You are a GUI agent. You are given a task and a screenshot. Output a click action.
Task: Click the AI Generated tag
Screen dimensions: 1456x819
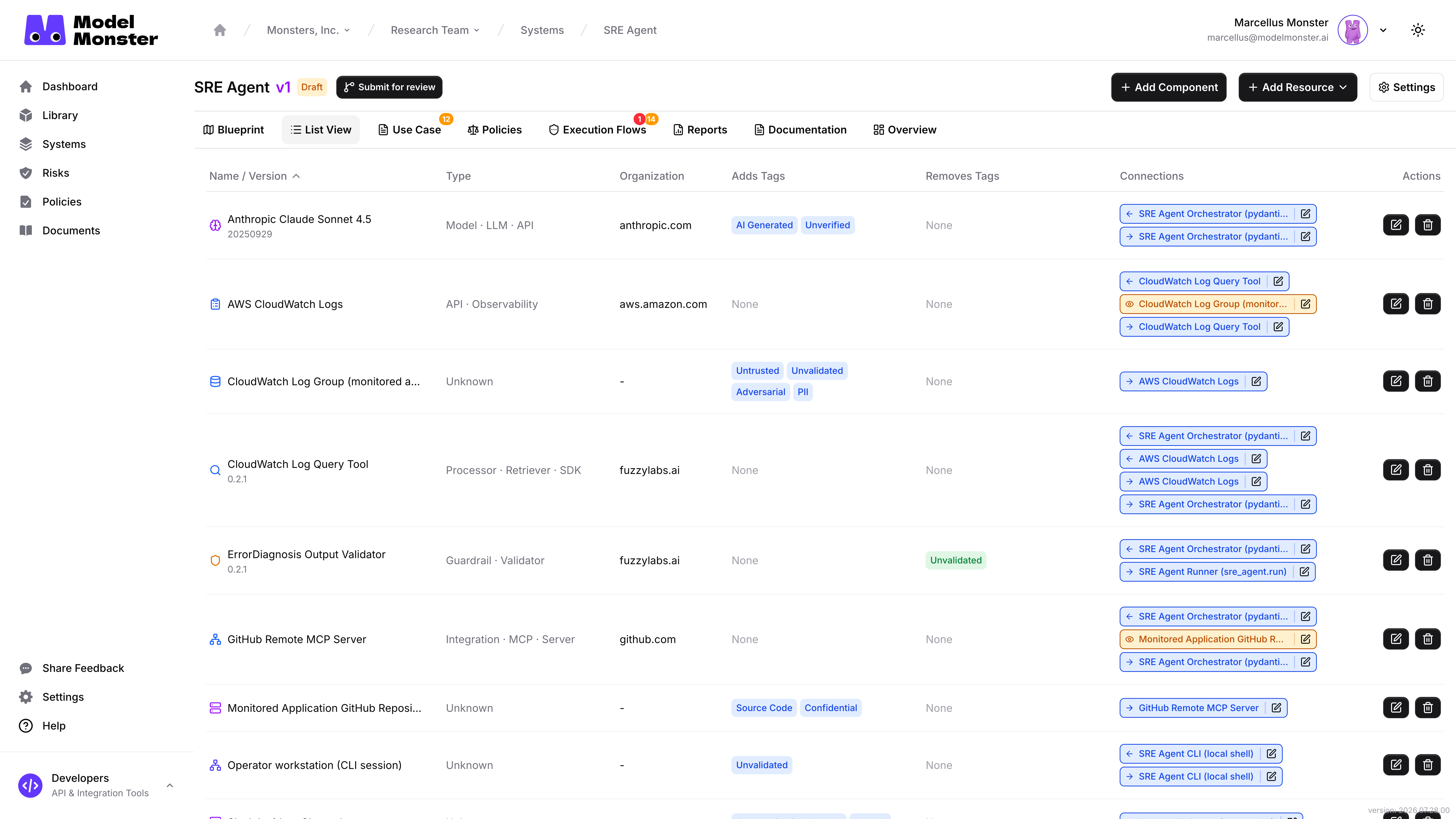point(764,225)
